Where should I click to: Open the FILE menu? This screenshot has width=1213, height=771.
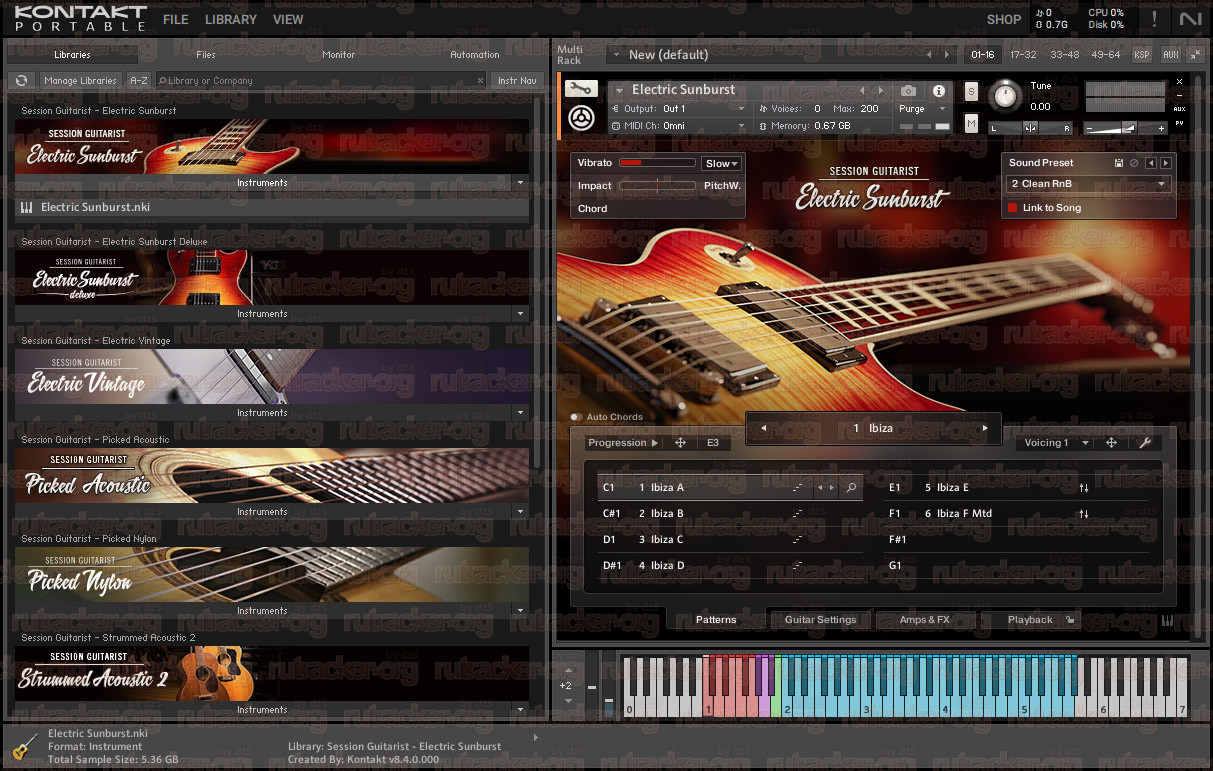(x=175, y=19)
